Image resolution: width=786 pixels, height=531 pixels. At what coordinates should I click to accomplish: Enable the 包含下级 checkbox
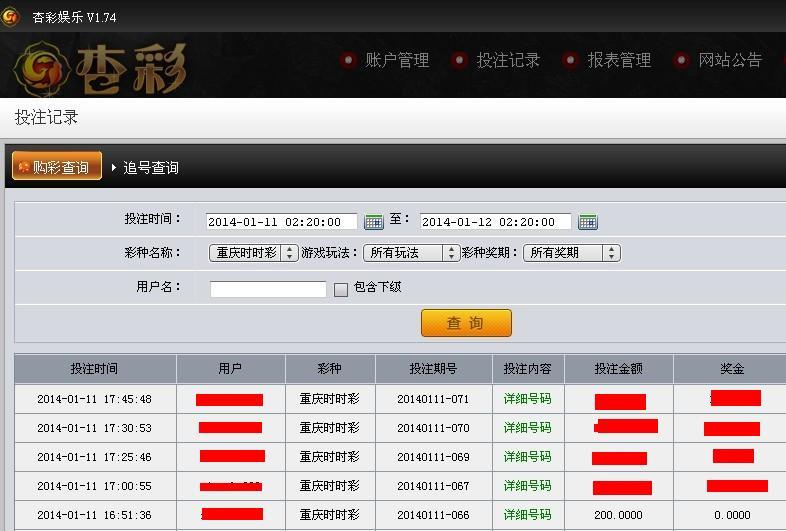click(341, 289)
